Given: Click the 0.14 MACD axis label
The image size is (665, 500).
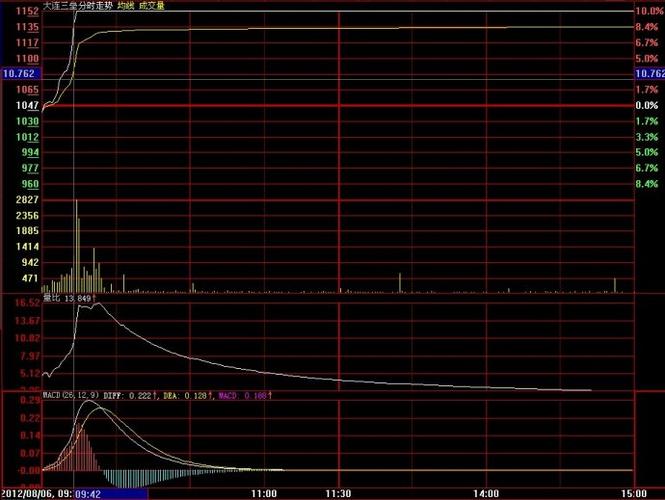Looking at the screenshot, I should (x=30, y=436).
